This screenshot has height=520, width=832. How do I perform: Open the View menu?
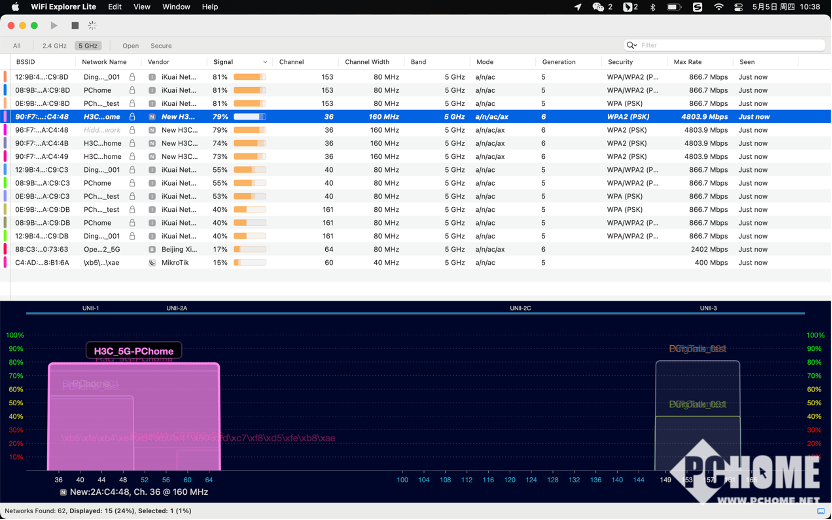coord(142,7)
